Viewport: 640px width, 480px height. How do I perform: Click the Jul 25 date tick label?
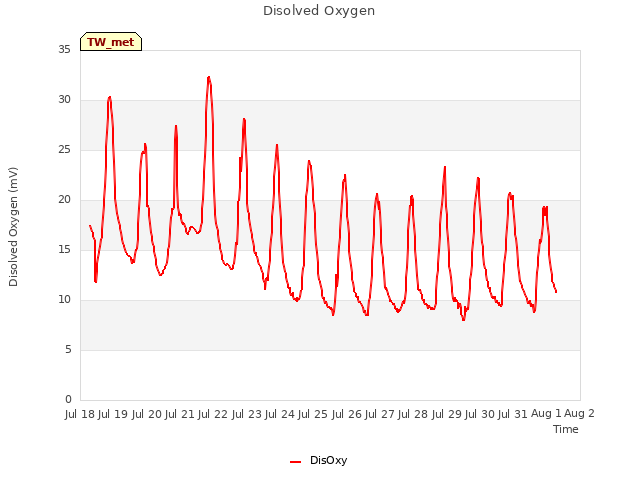coord(313,414)
